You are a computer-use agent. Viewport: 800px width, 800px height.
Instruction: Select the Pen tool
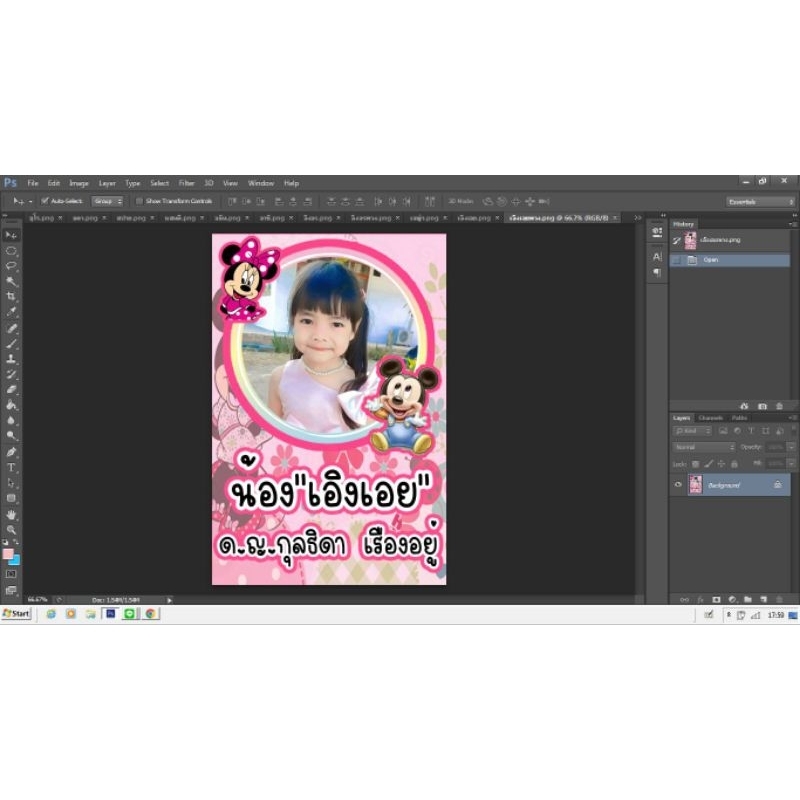pyautogui.click(x=11, y=452)
